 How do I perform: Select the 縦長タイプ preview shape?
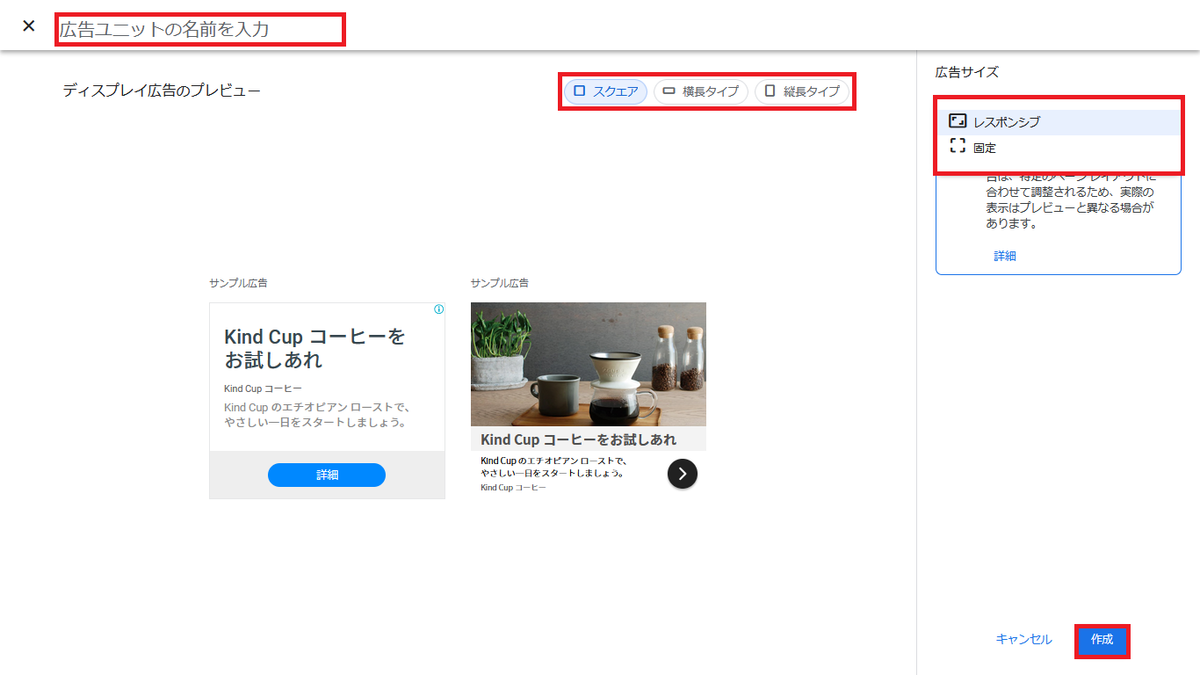click(802, 92)
